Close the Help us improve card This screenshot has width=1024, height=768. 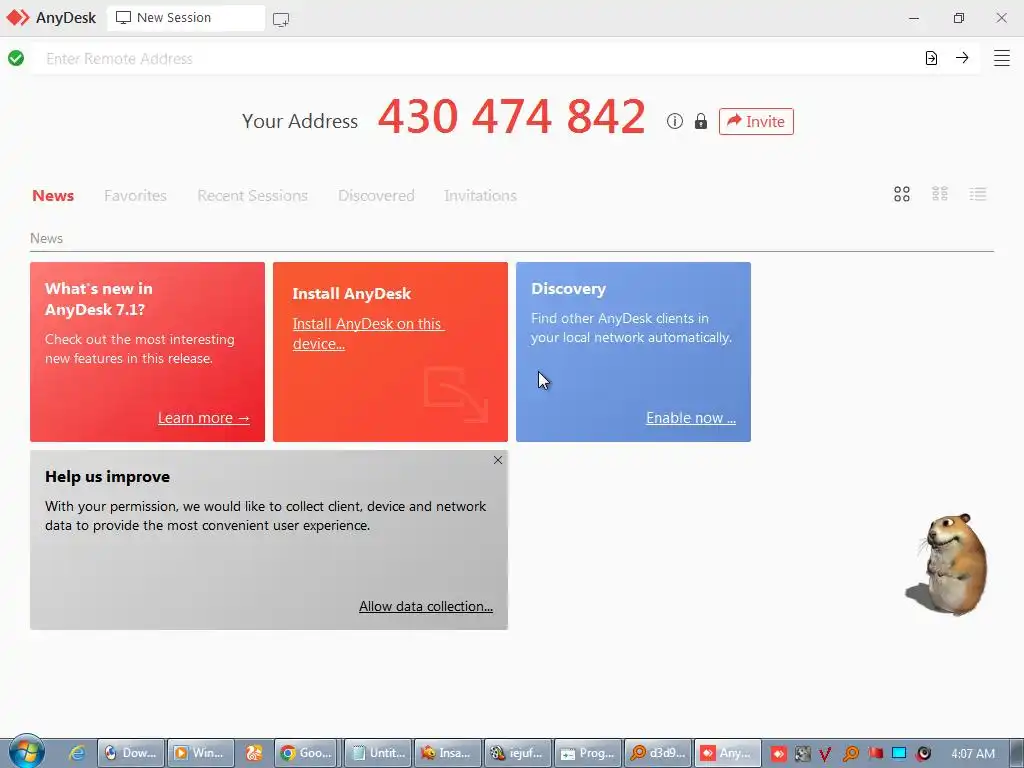point(498,460)
